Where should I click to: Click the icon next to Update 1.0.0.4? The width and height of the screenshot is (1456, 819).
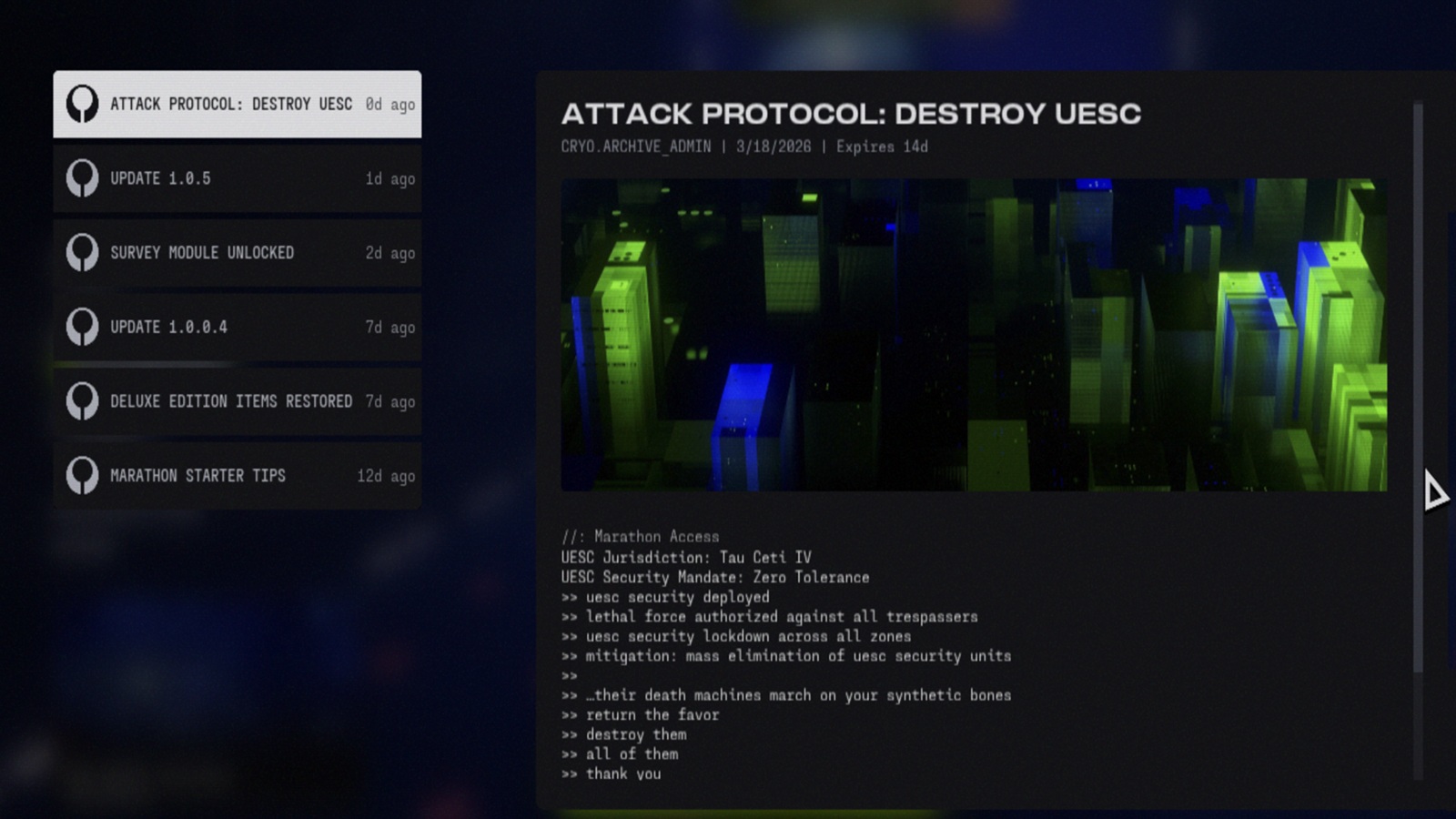82,328
